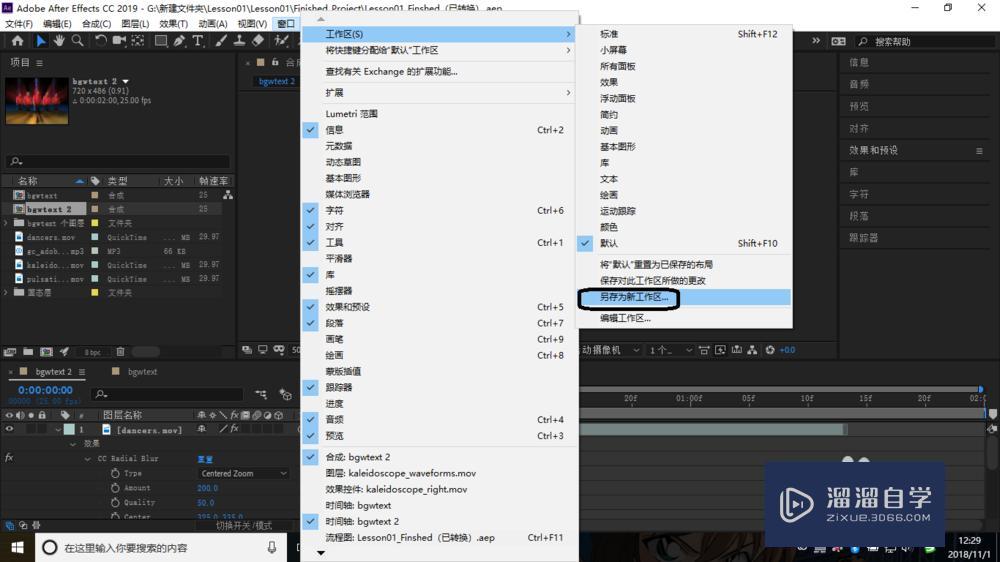
Task: Collapse the dancers.mov layer properties arrow
Action: coord(58,430)
